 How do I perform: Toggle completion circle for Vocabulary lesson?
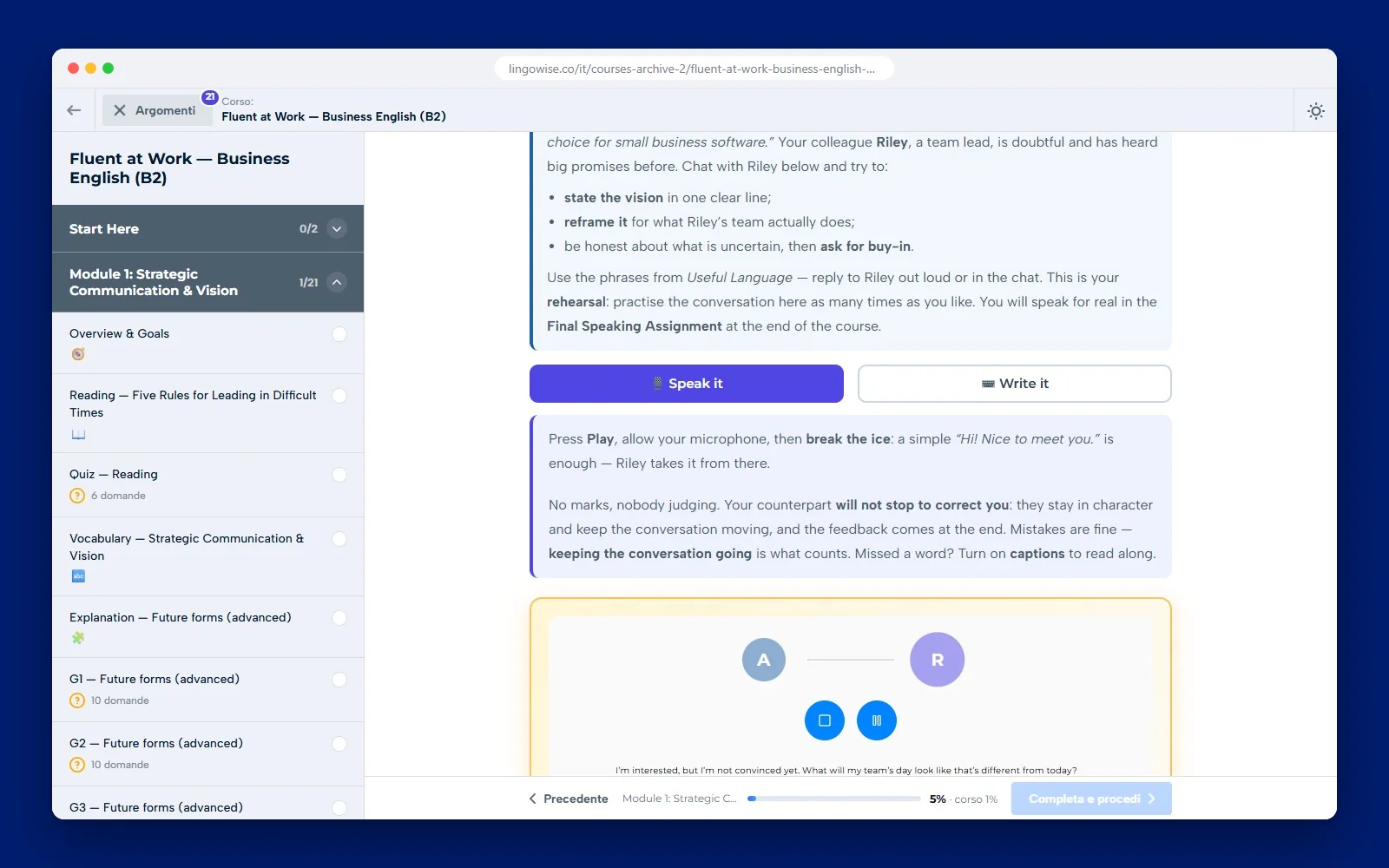(339, 539)
